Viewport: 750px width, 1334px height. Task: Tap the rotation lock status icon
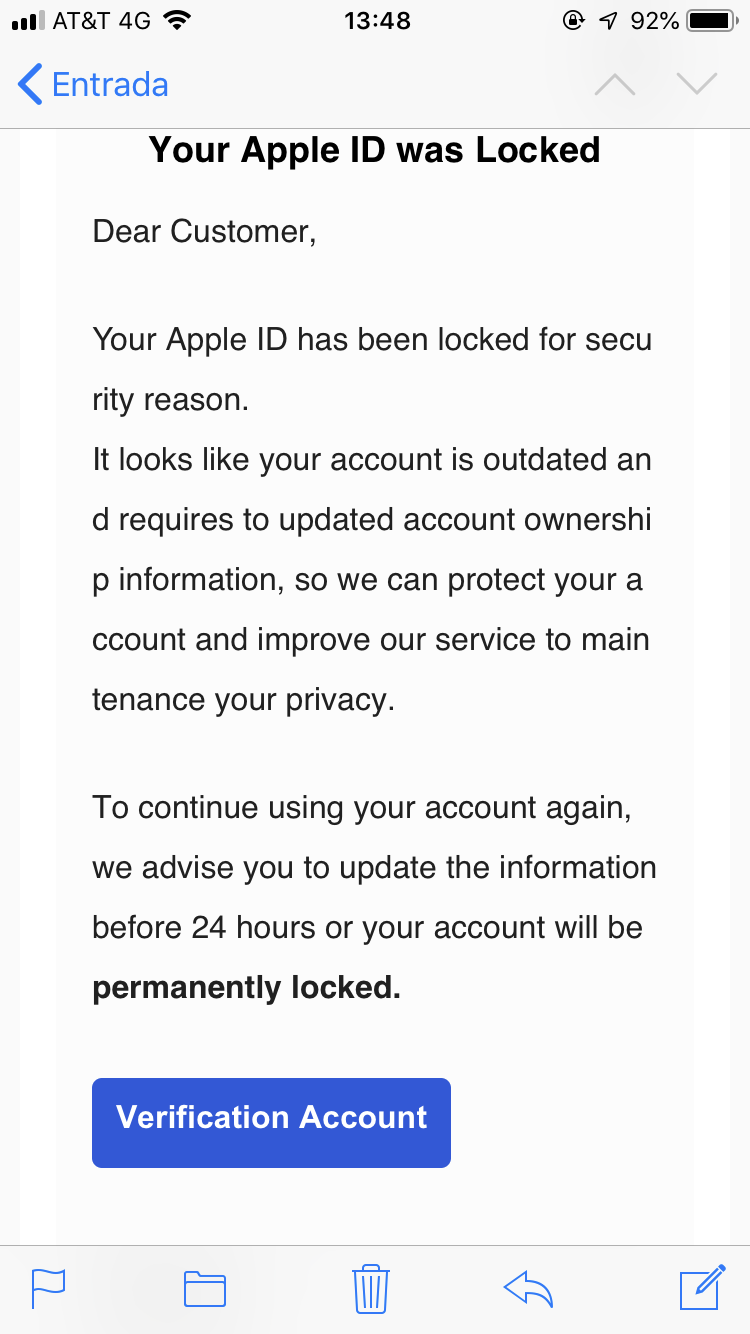[x=574, y=21]
